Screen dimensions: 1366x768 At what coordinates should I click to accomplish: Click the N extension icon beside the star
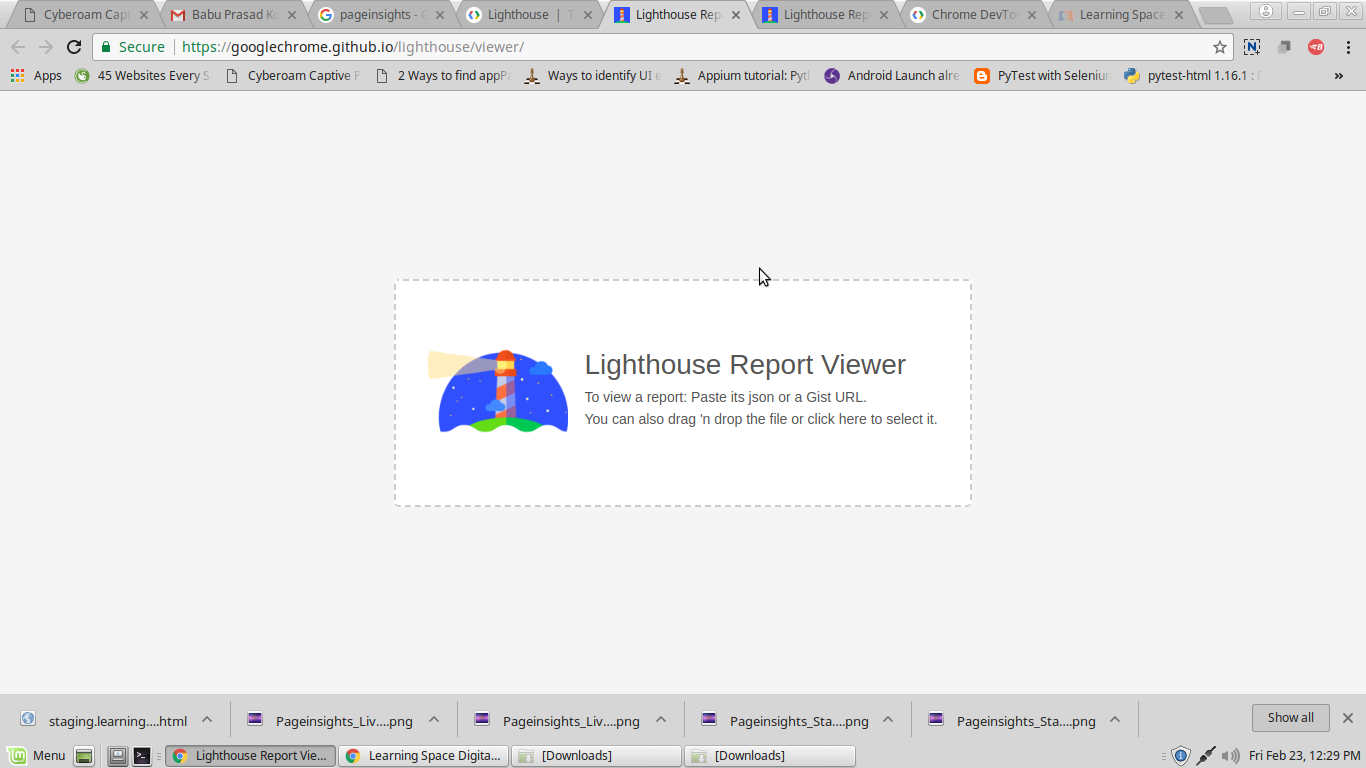point(1252,46)
